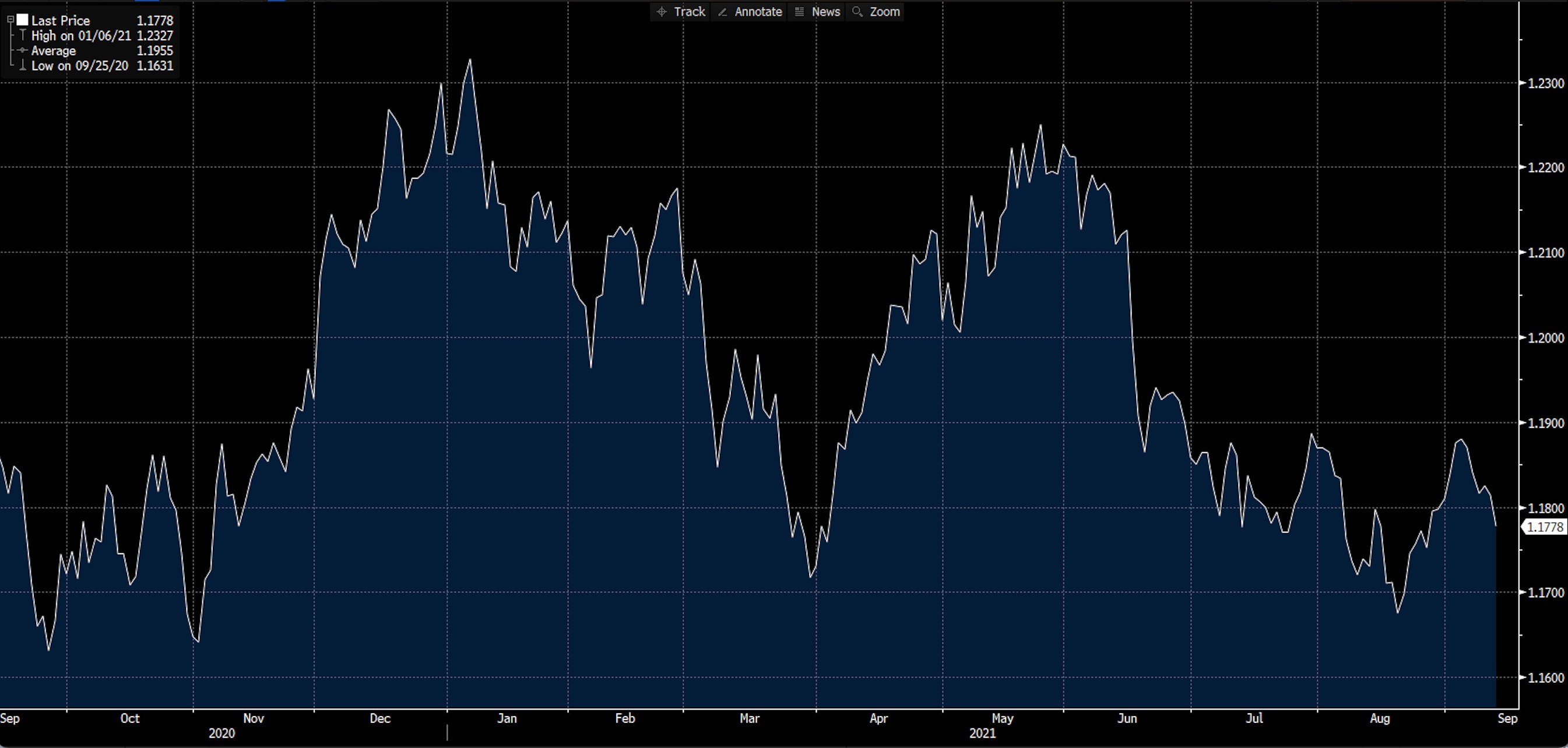Collapse the legend panel with the minus box
The width and height of the screenshot is (1568, 748).
click(x=10, y=19)
